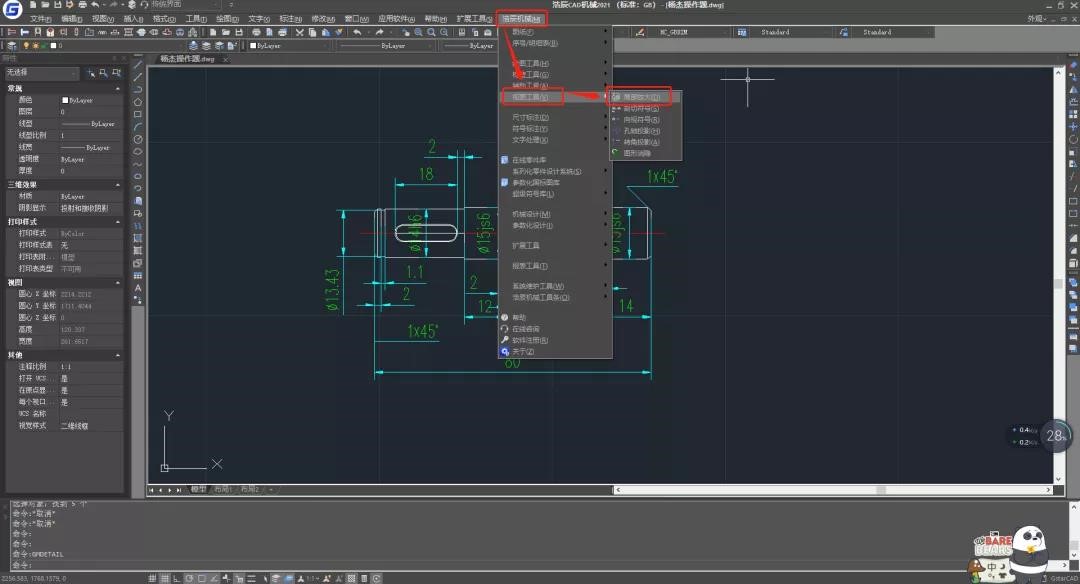Viewport: 1080px width, 584px height.
Task: Select the circle draw tool
Action: pos(138,139)
